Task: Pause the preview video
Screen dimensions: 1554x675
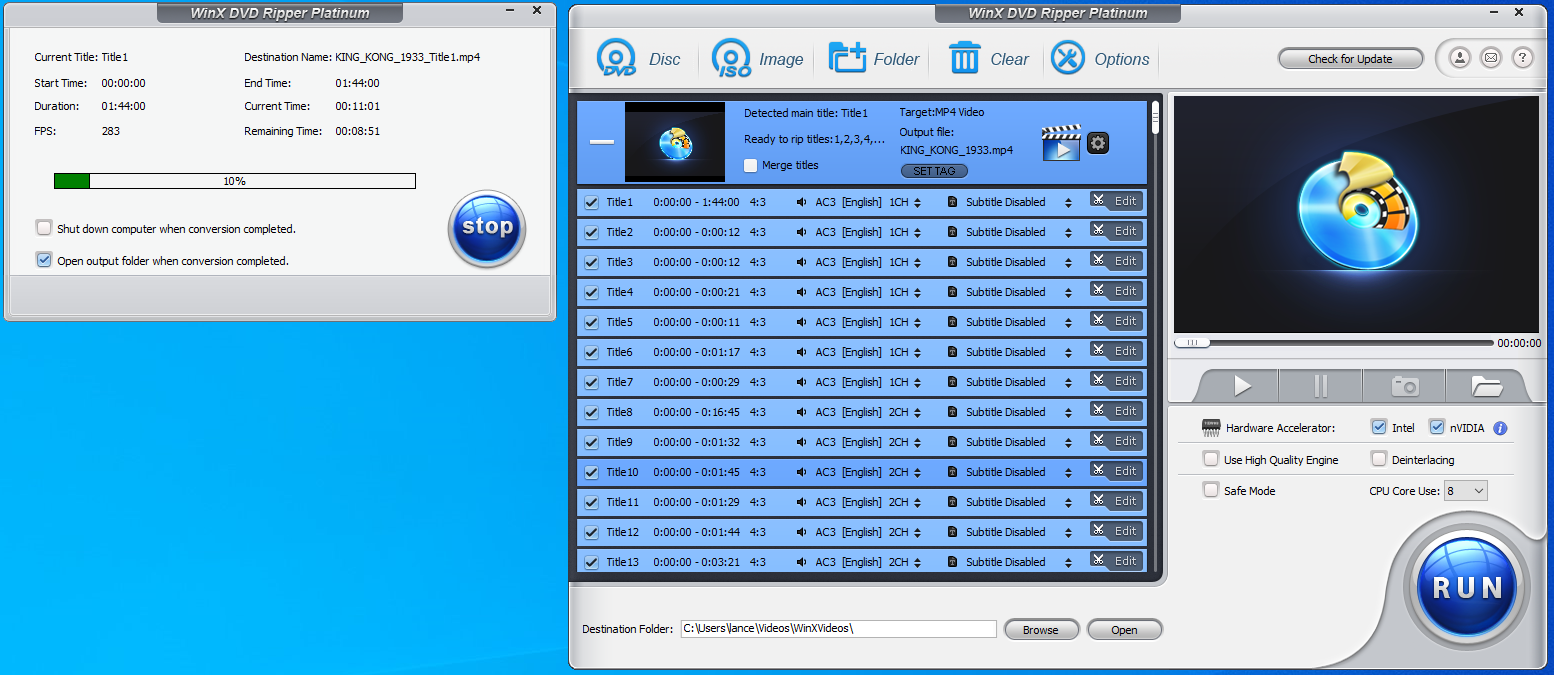Action: click(1321, 386)
